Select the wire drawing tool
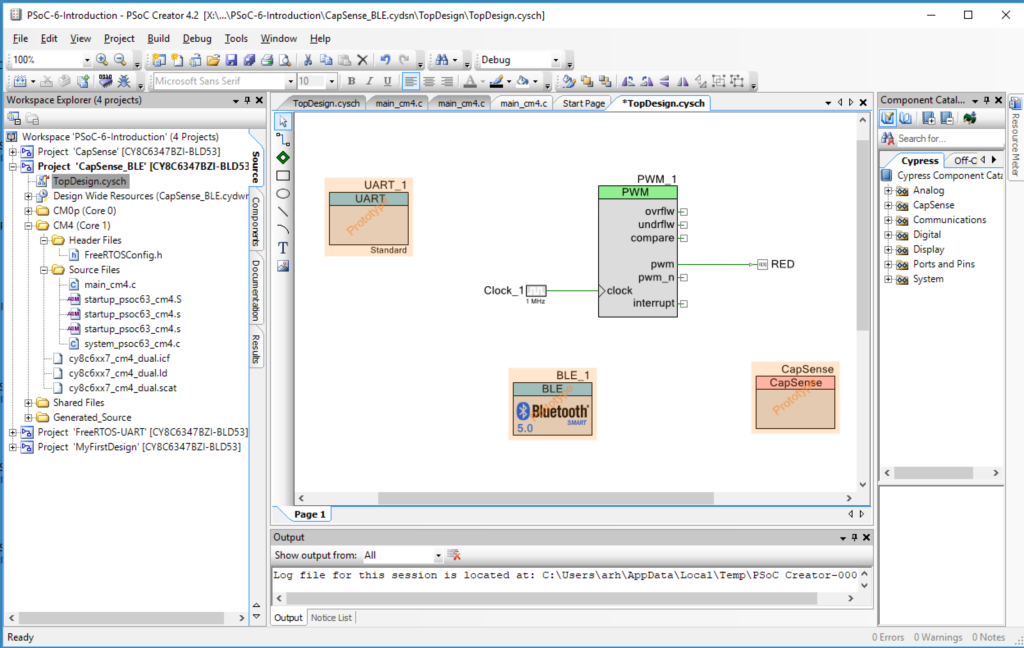 click(x=283, y=139)
